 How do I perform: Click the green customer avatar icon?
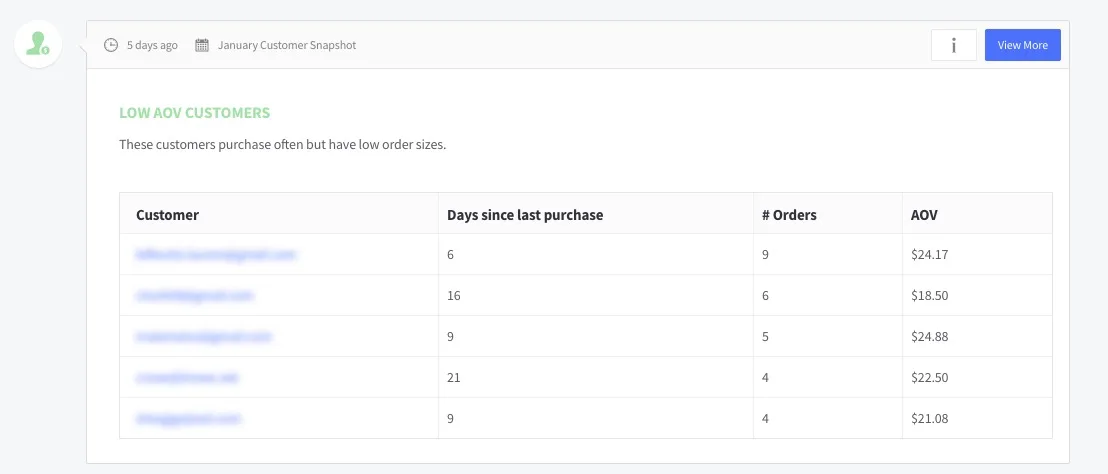[38, 43]
